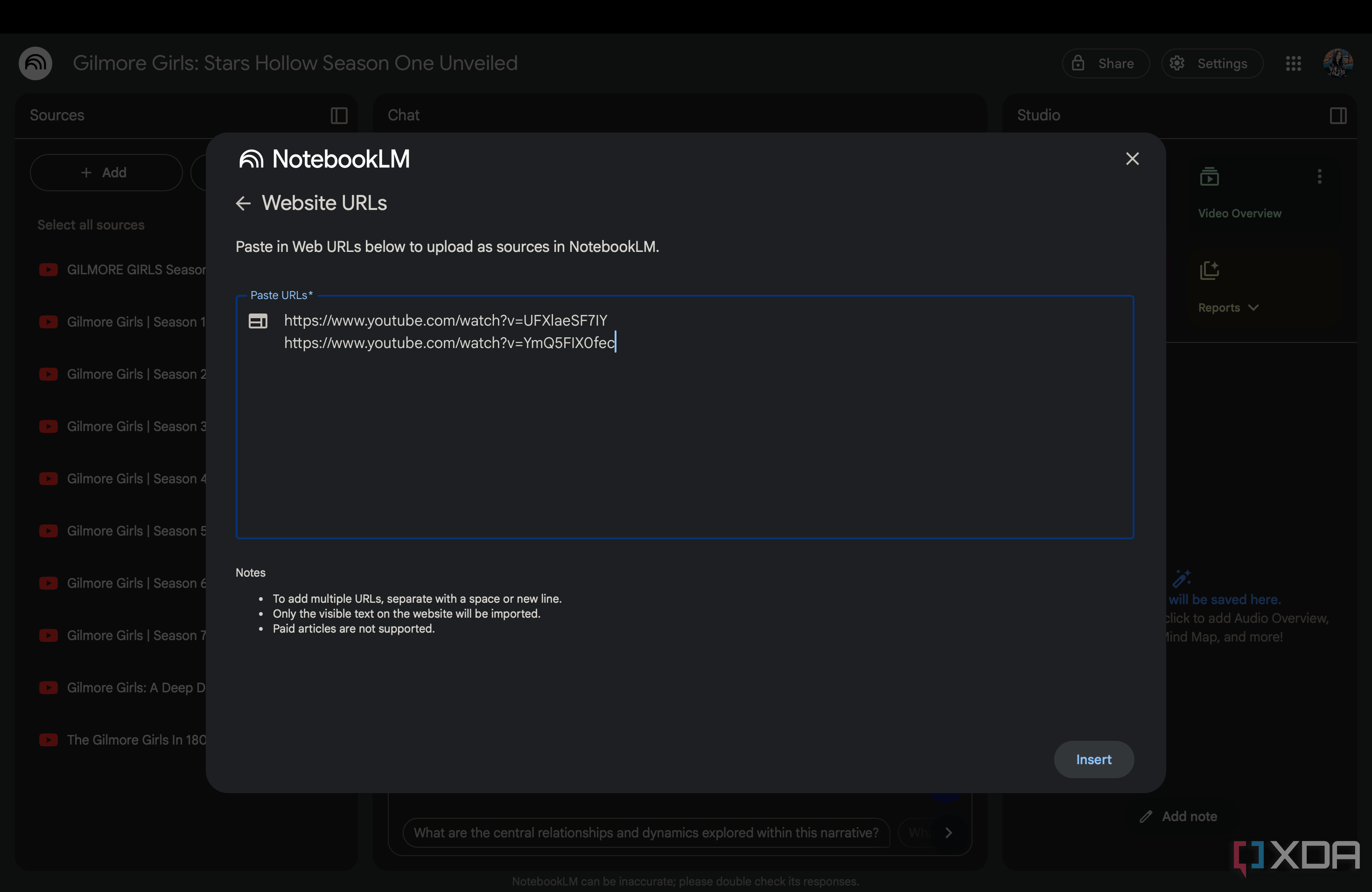Screen dimensions: 1372x892
Task: Open Settings in the top bar
Action: 1212,63
